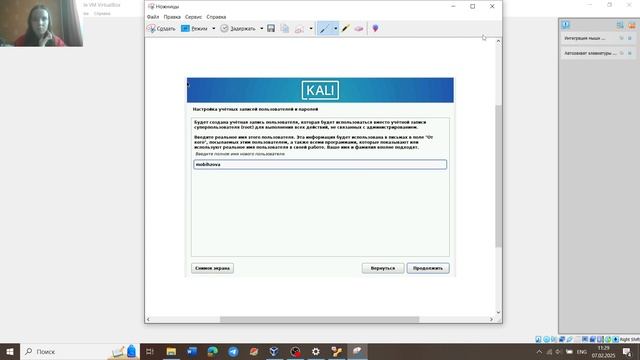Viewport: 640px width, 360px height.
Task: Open the Settings gear in the taskbar
Action: tap(316, 351)
